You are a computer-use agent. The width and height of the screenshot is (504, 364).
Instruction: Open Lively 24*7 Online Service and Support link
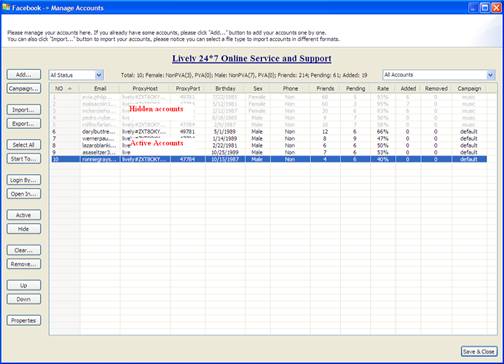coord(252,59)
